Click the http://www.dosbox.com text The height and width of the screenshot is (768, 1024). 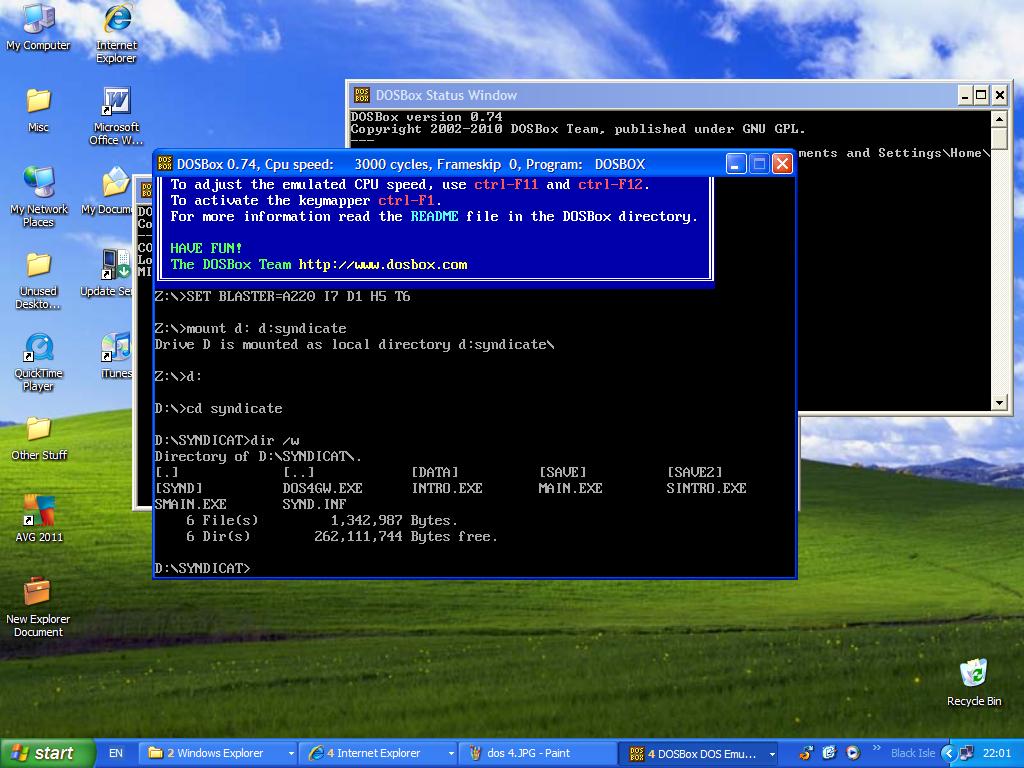pyautogui.click(x=383, y=264)
